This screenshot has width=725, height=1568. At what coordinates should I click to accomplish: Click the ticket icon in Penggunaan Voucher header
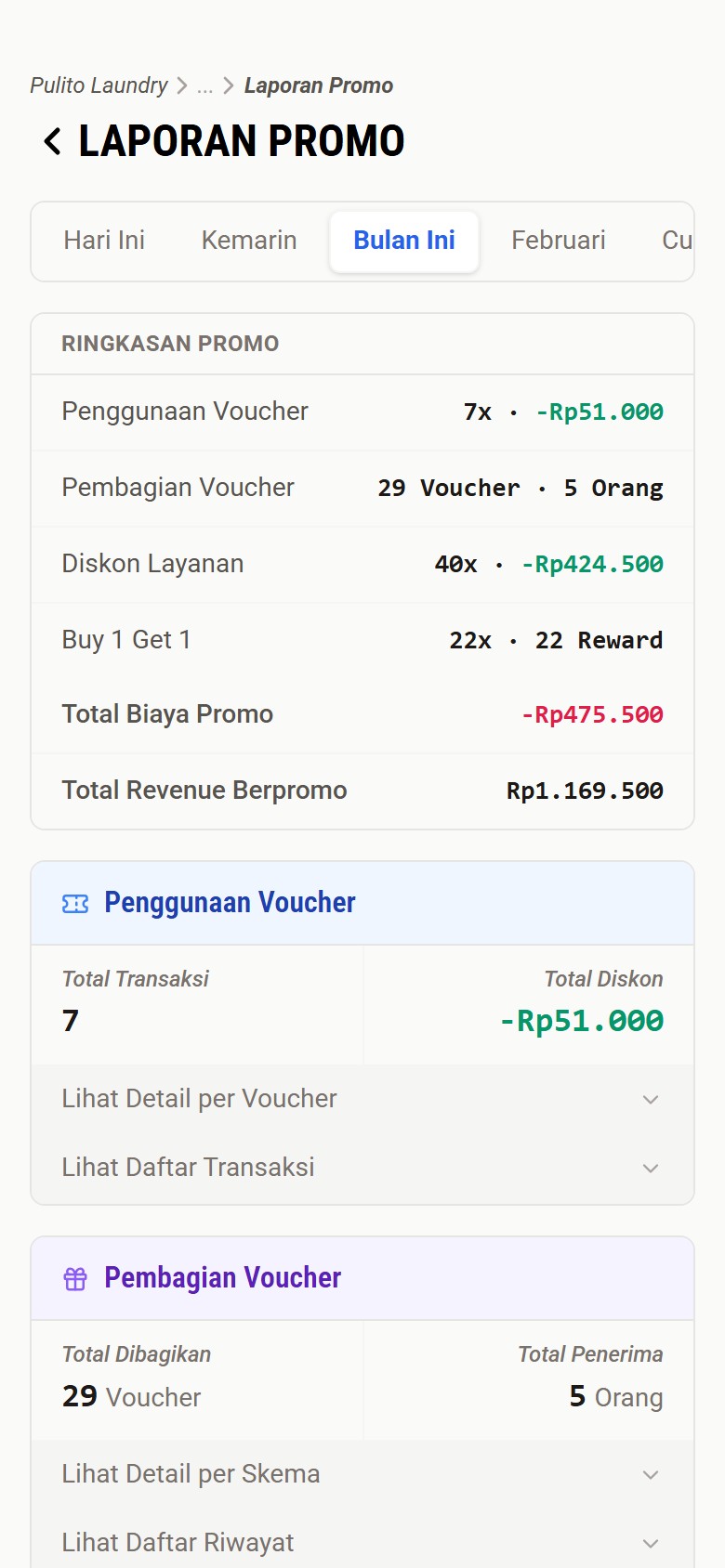pos(75,904)
